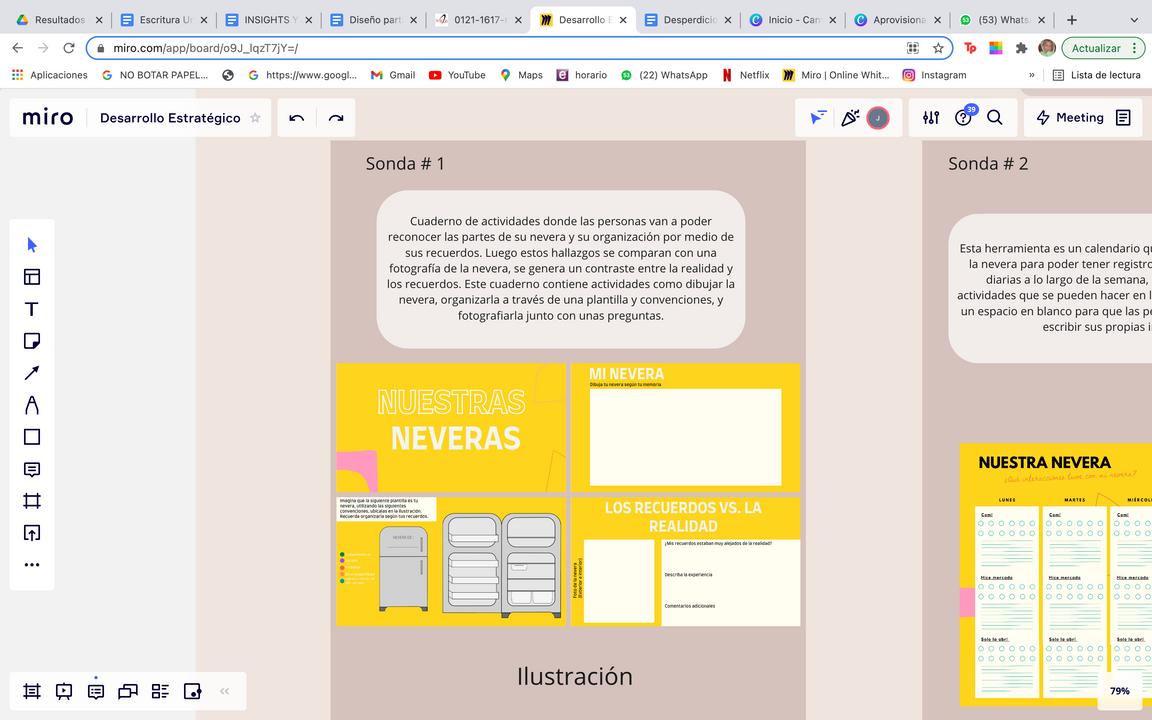
Task: Open the 79% zoom level control
Action: tap(1120, 691)
